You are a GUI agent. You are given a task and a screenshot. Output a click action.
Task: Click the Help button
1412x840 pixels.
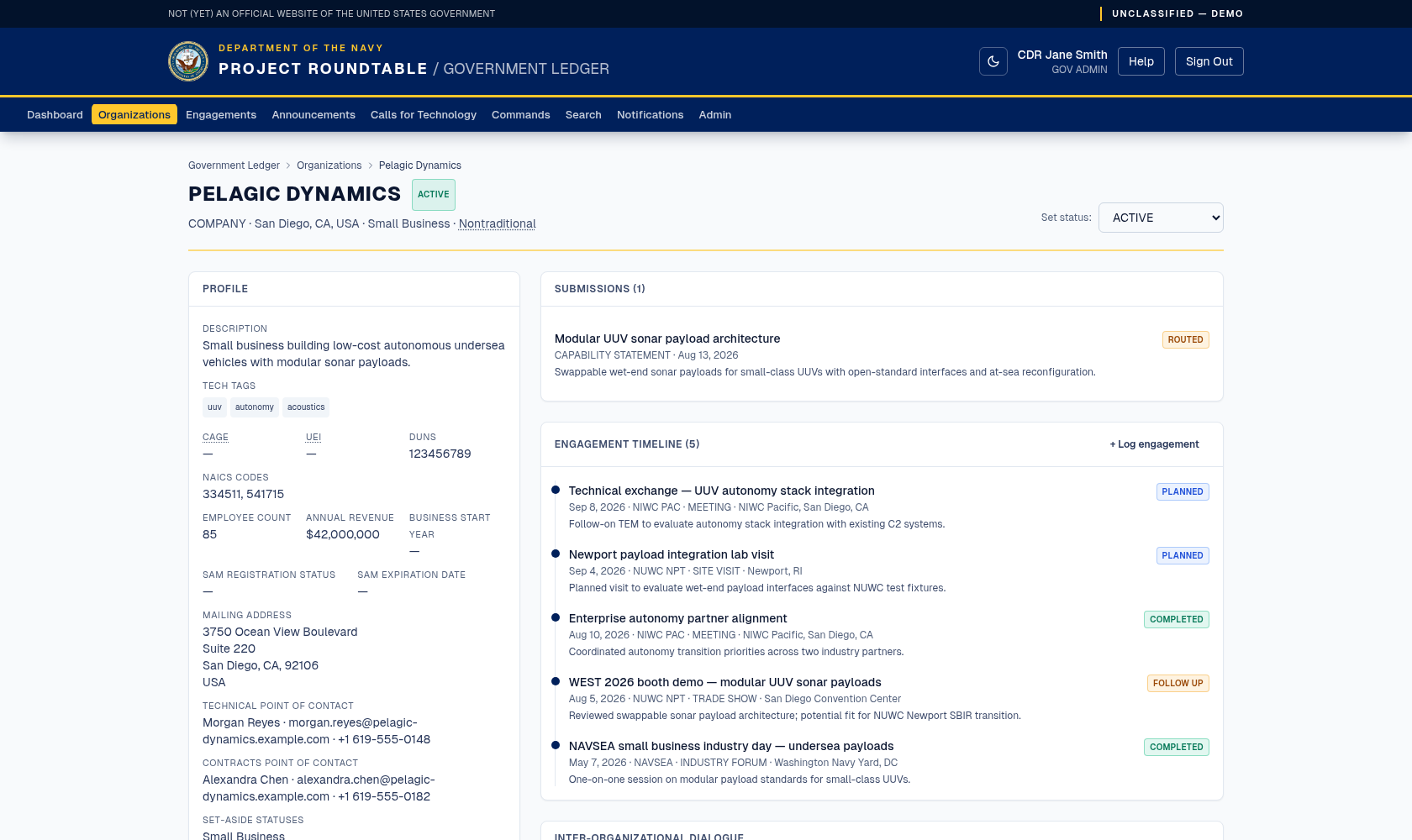pyautogui.click(x=1141, y=61)
